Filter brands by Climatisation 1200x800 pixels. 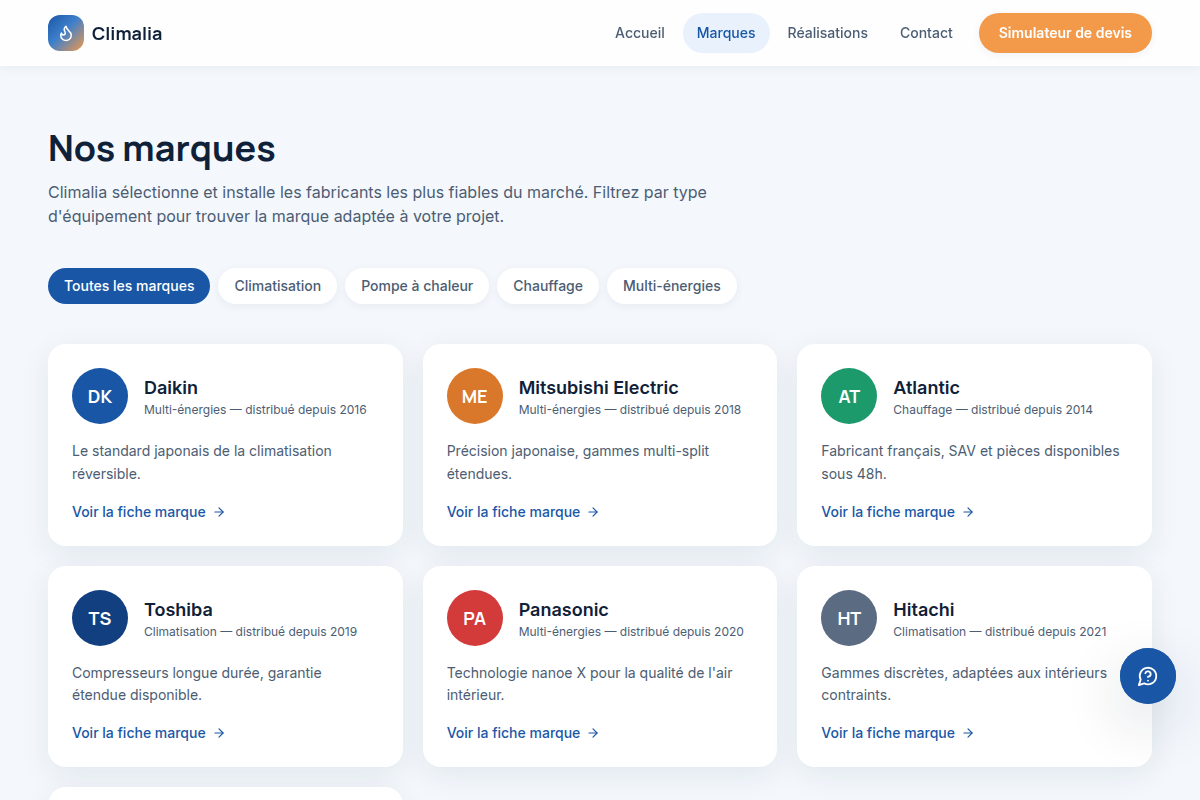(278, 286)
